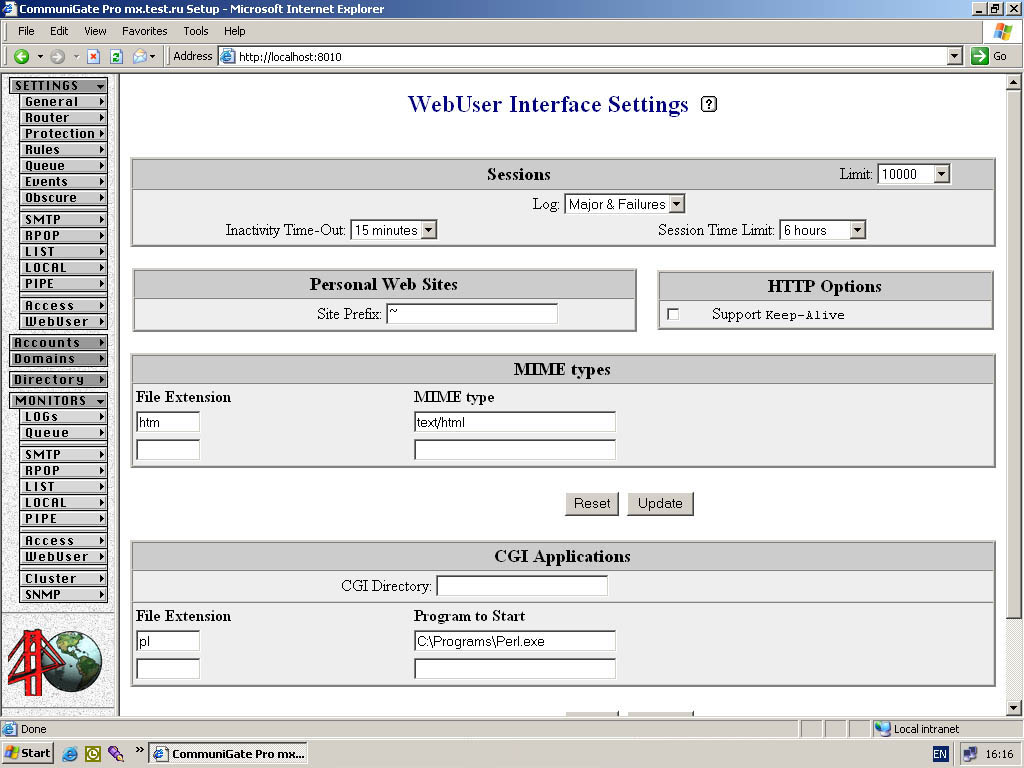Click the text/html MIME type field
The width and height of the screenshot is (1024, 768).
tap(515, 422)
